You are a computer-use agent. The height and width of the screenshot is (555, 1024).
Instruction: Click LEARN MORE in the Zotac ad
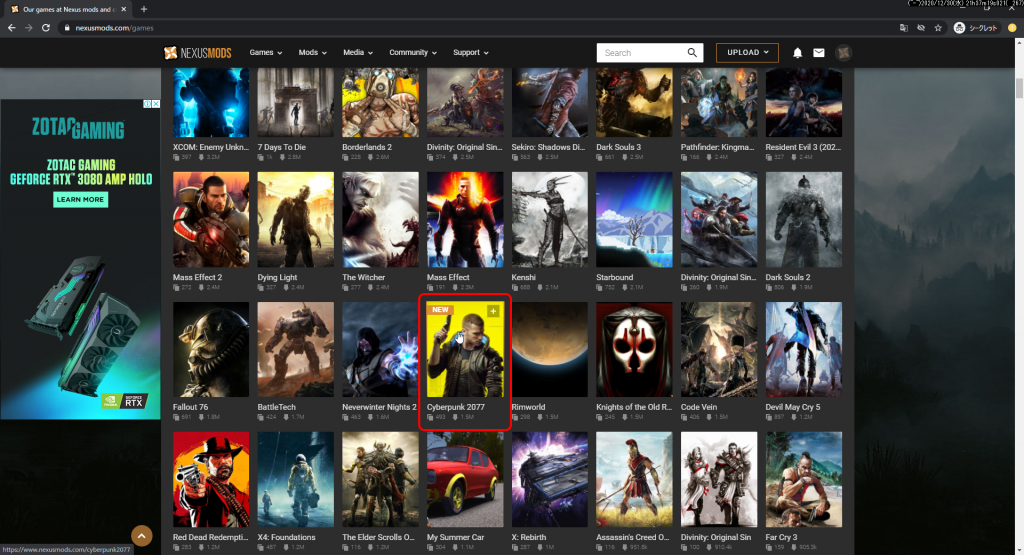point(80,200)
